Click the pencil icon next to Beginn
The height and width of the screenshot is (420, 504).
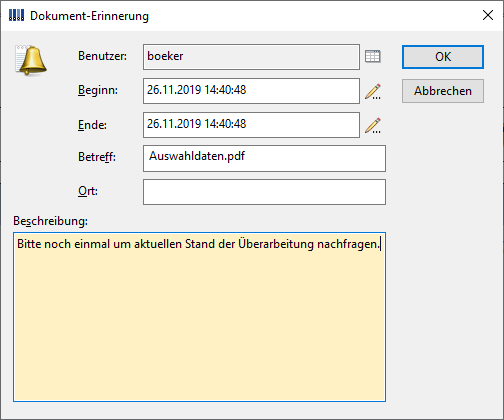373,91
